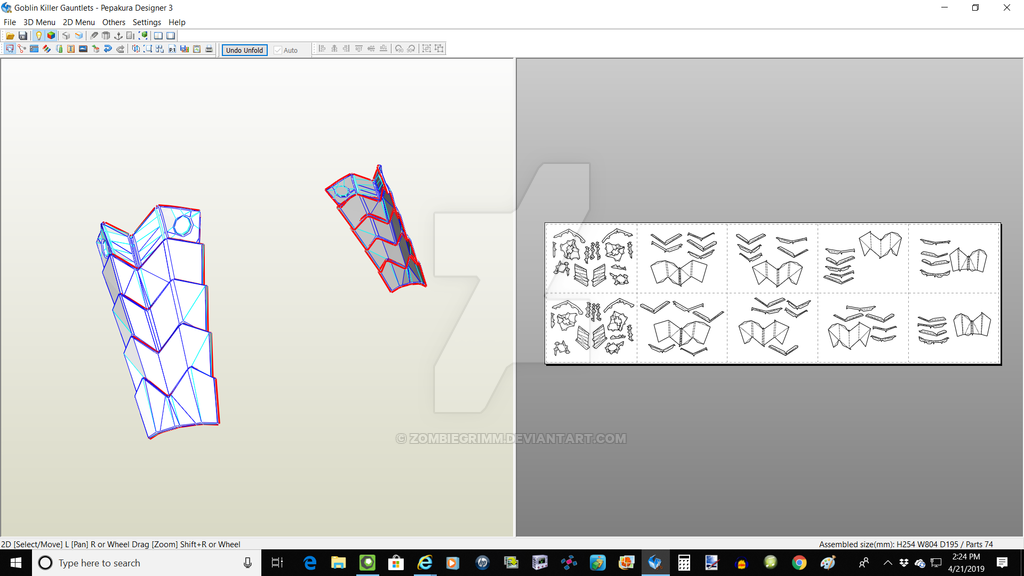Click the Undo Unfold button

pos(244,50)
